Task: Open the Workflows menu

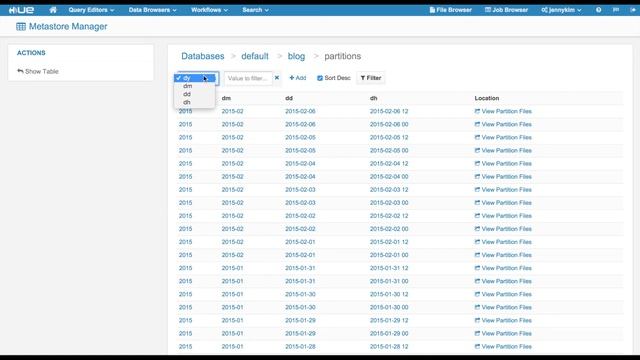Action: pos(209,10)
